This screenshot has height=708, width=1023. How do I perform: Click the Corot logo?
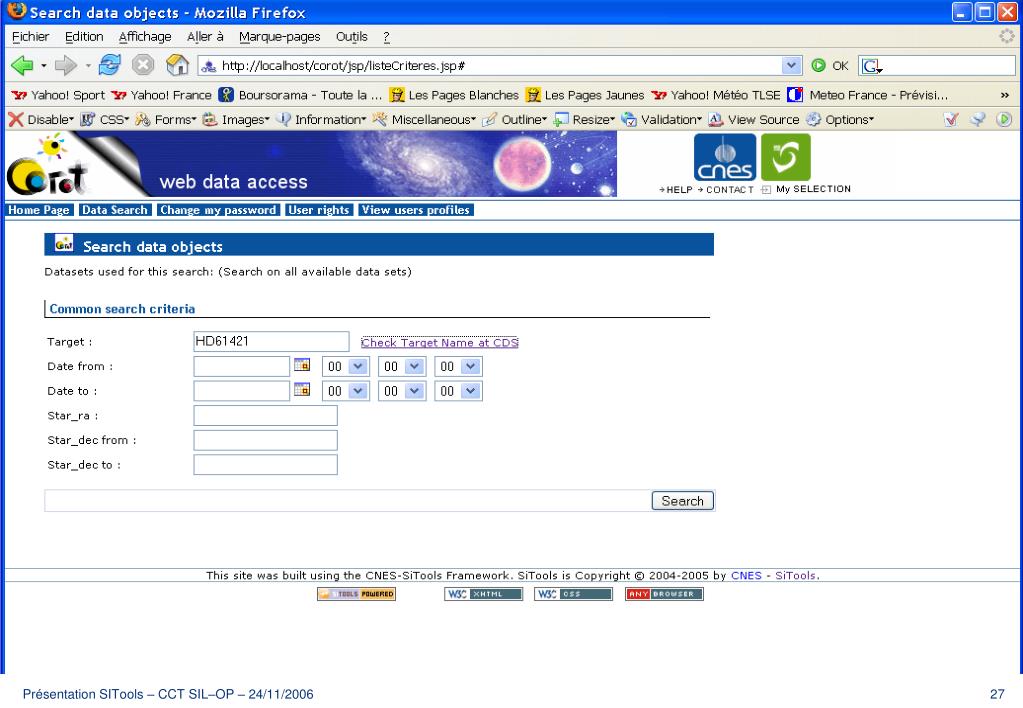coord(47,165)
